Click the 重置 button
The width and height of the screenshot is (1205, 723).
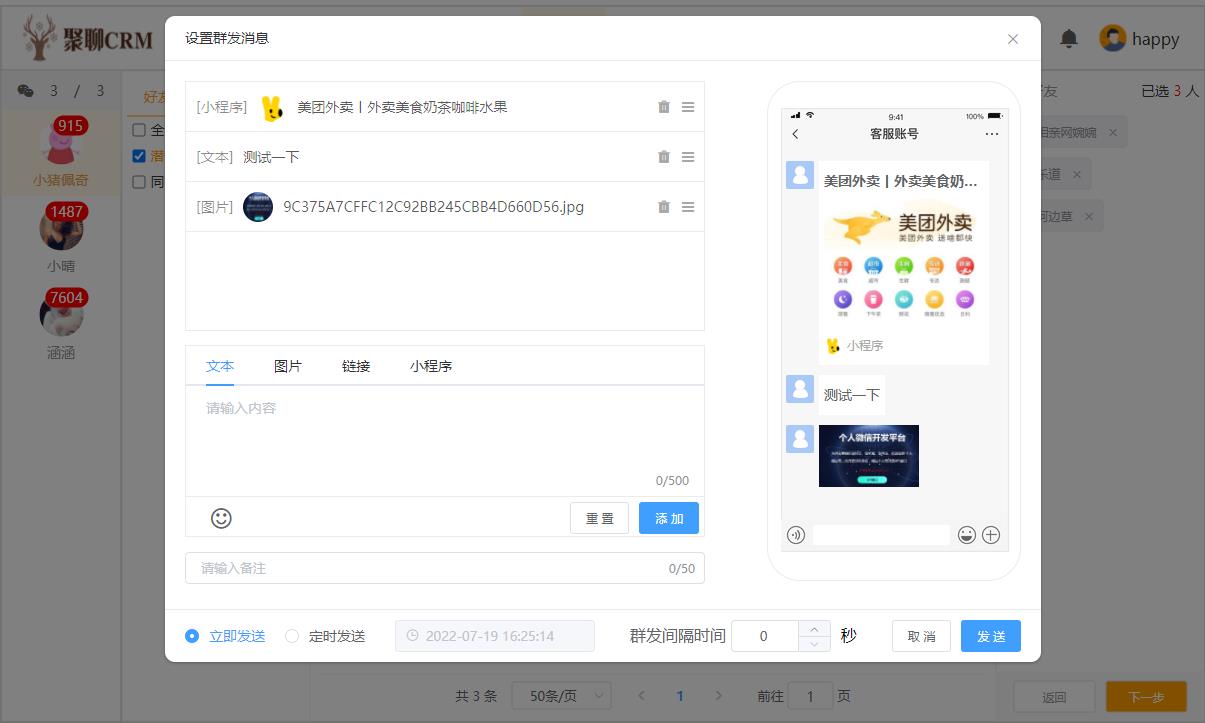point(599,518)
